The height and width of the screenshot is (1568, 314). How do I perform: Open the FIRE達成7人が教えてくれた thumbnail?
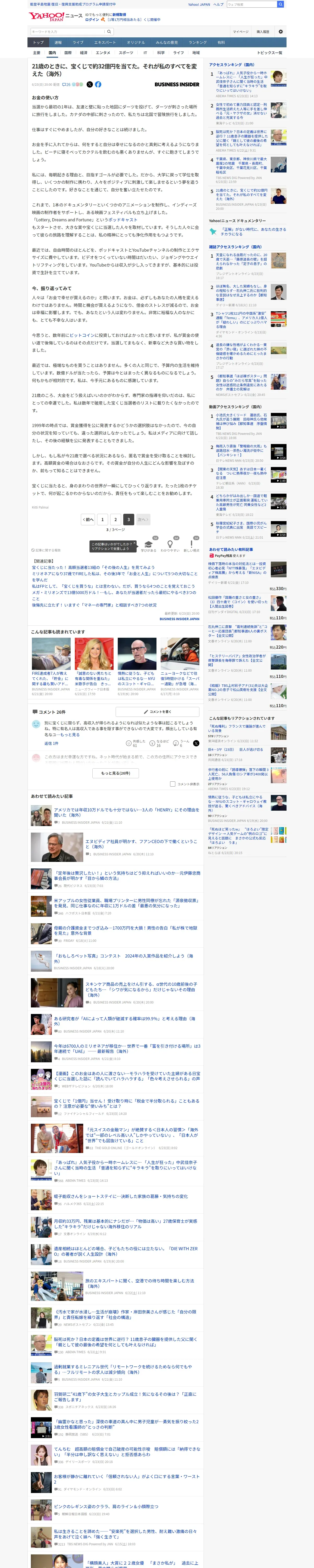51,654
